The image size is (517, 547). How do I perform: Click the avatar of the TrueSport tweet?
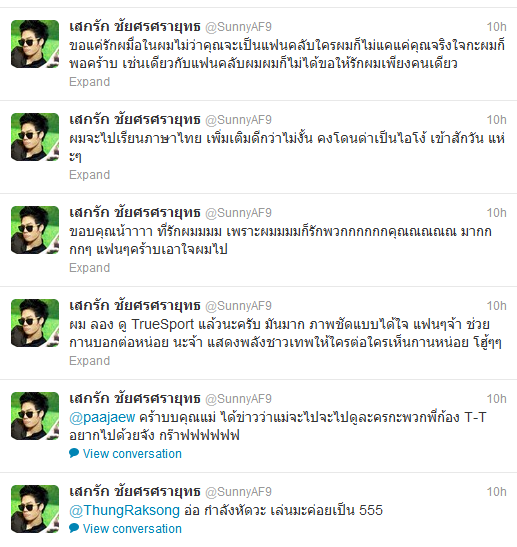(35, 323)
